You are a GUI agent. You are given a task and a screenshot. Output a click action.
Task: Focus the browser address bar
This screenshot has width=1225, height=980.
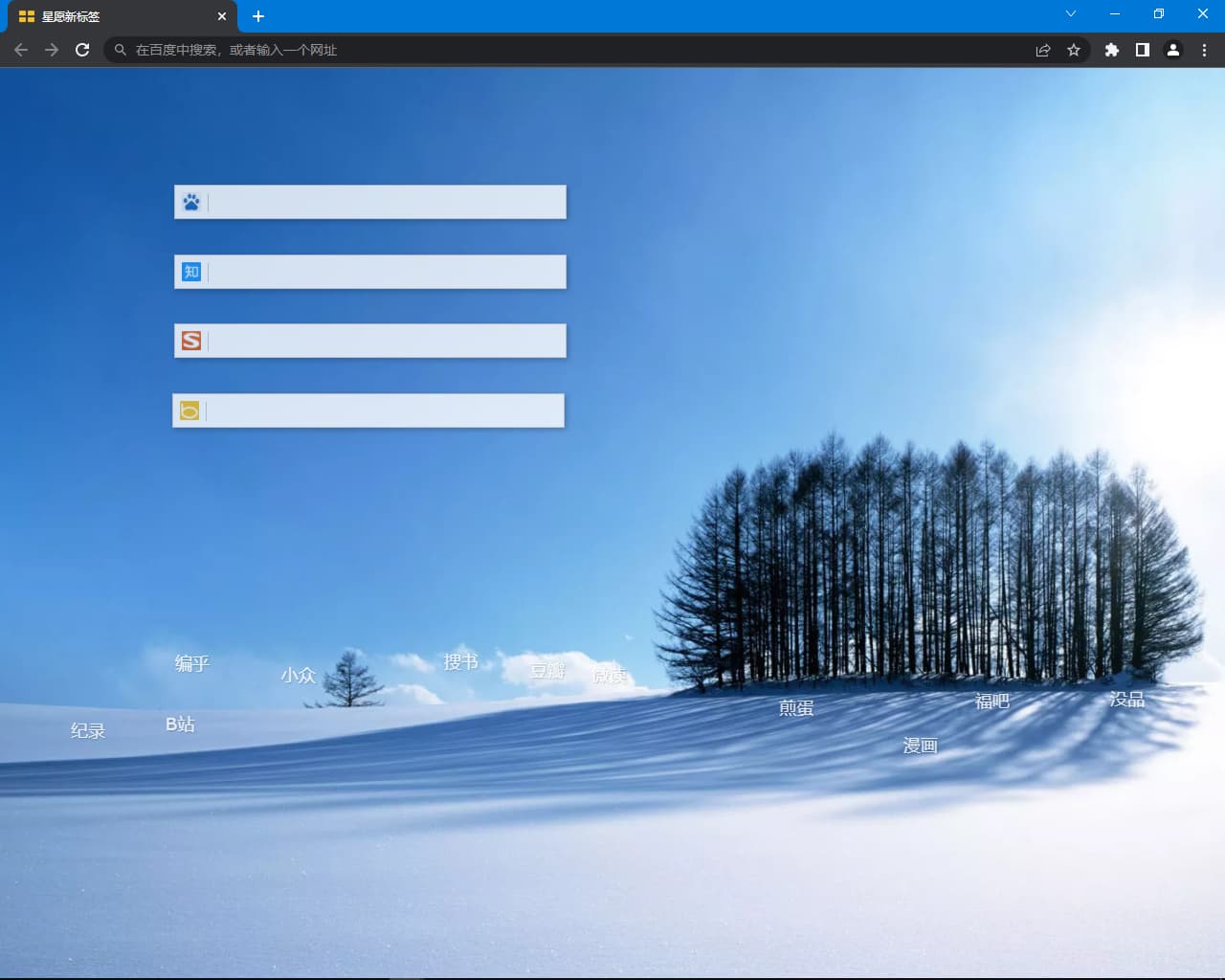click(x=574, y=50)
